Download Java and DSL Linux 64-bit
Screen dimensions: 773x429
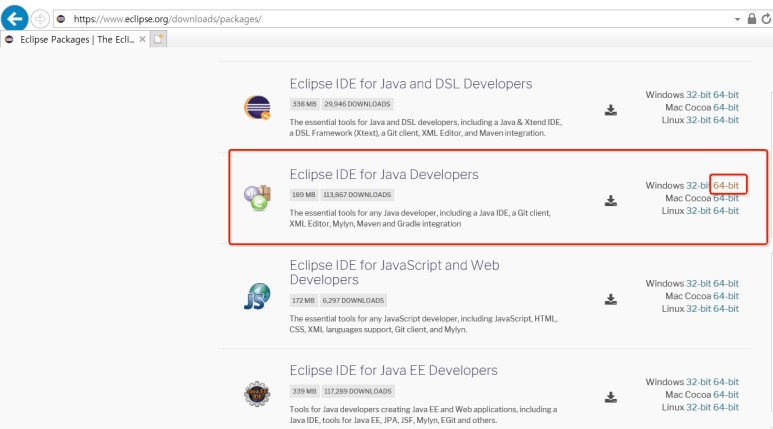726,120
